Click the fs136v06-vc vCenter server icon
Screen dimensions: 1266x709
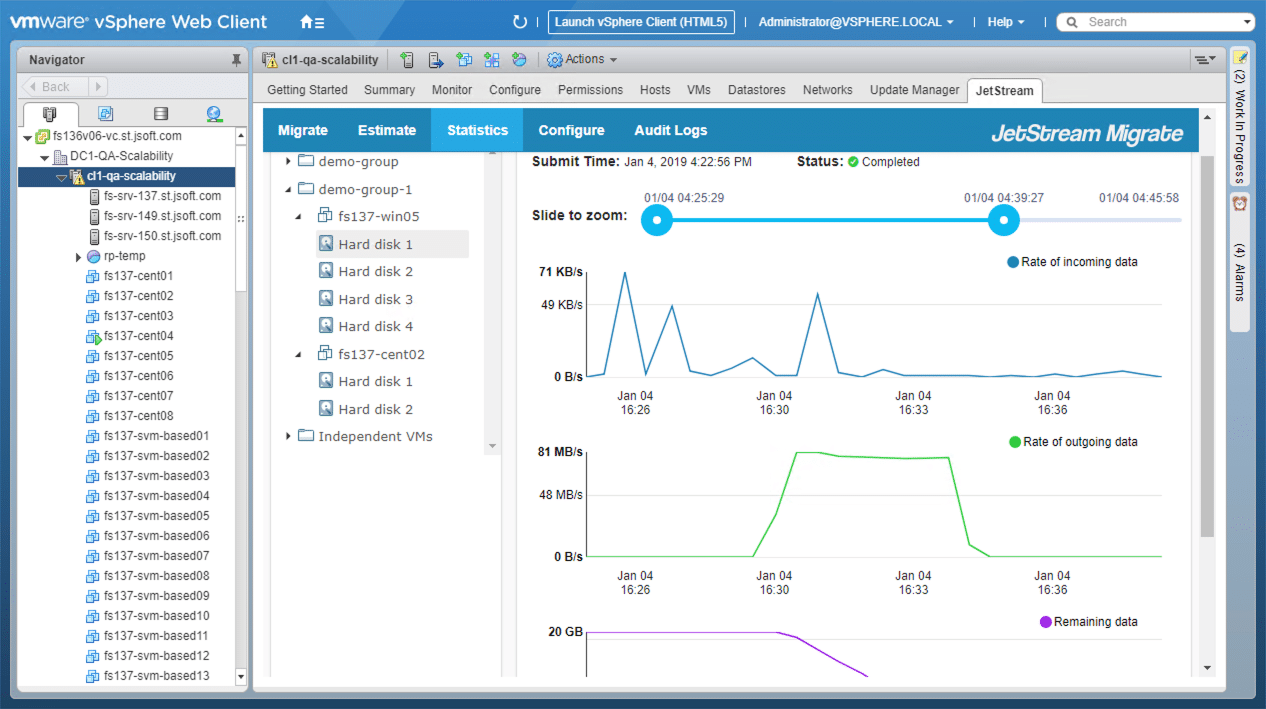tap(42, 136)
